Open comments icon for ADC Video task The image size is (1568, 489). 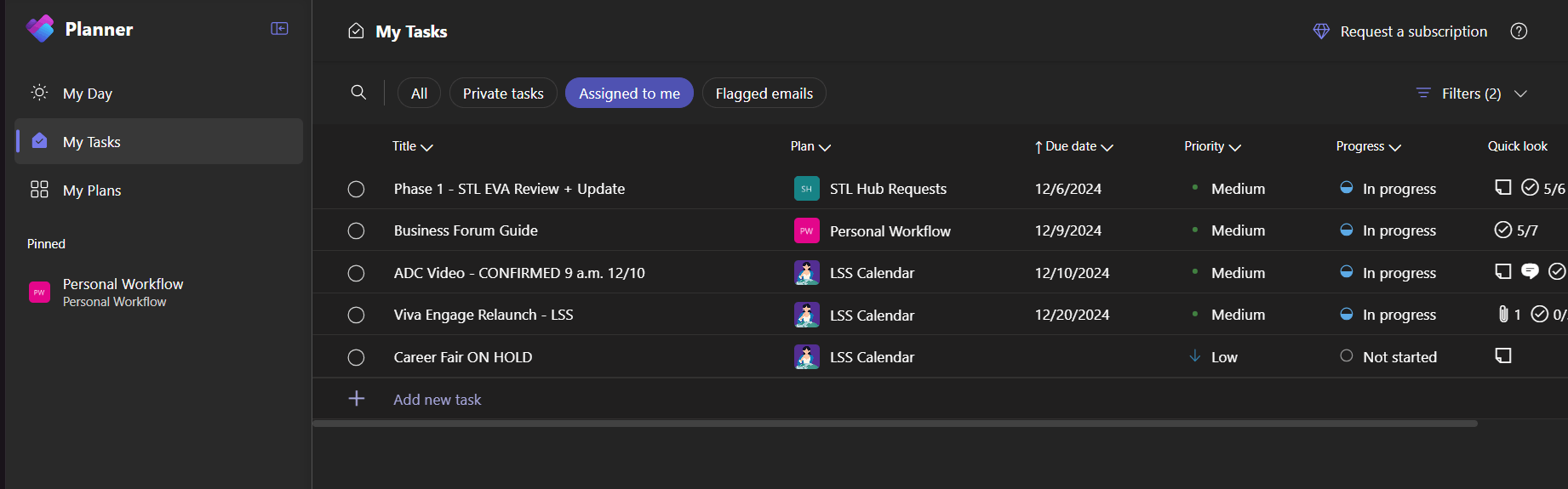[x=1530, y=271]
